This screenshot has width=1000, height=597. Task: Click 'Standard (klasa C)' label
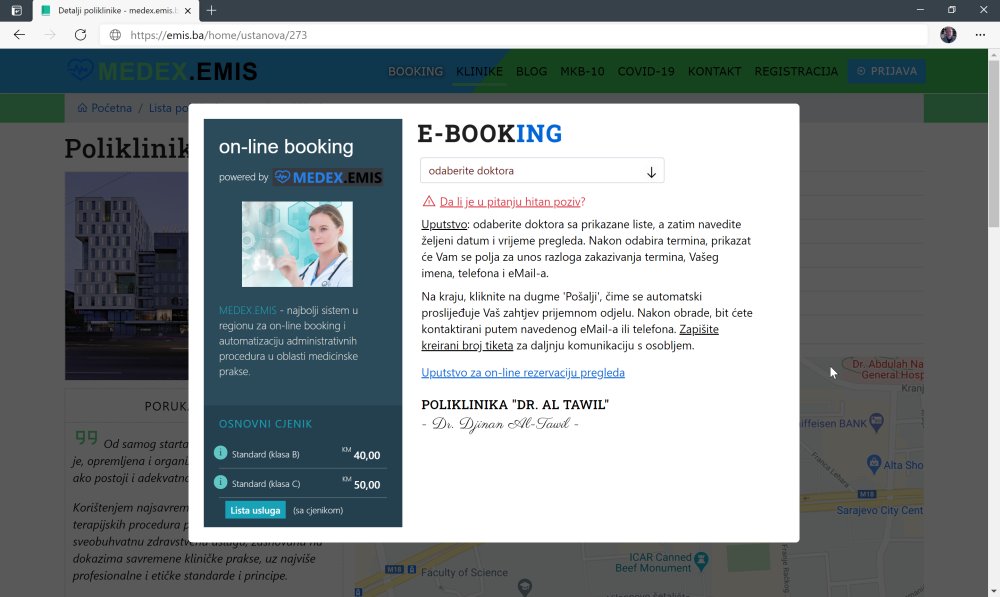(x=265, y=484)
